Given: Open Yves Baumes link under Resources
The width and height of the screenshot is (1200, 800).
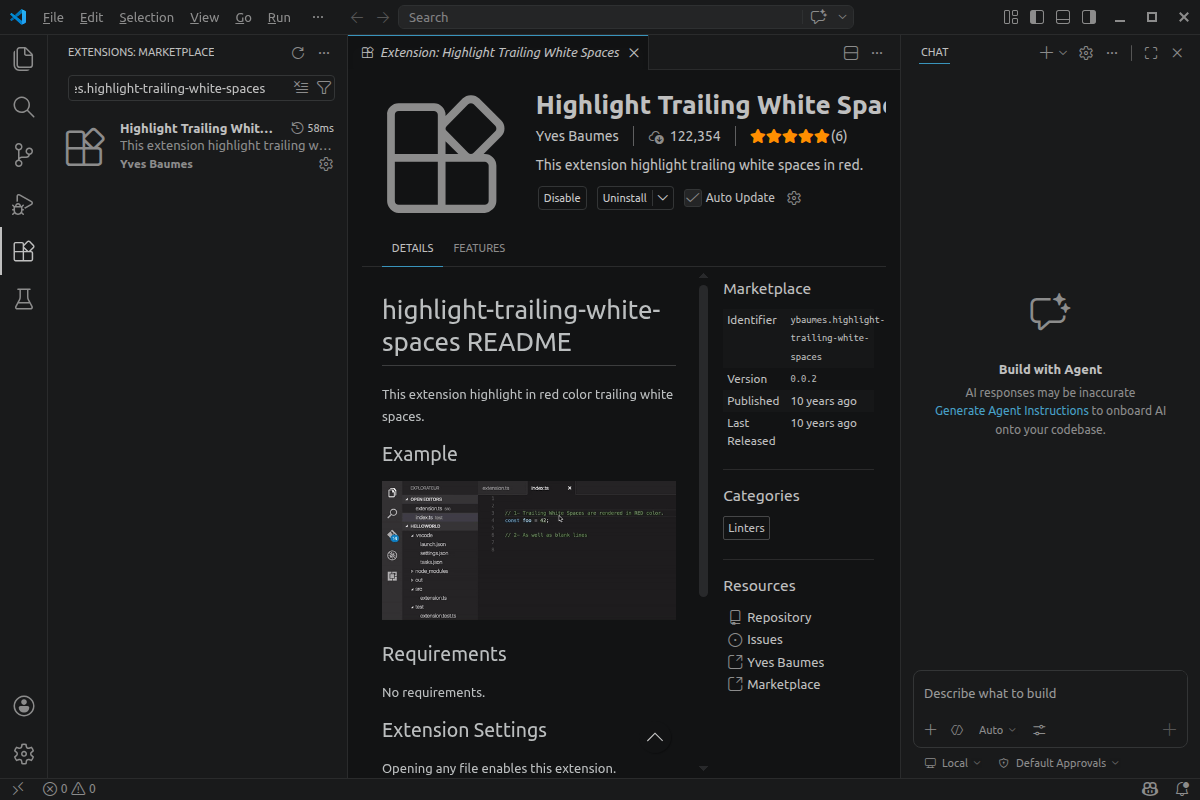Looking at the screenshot, I should pos(785,663).
